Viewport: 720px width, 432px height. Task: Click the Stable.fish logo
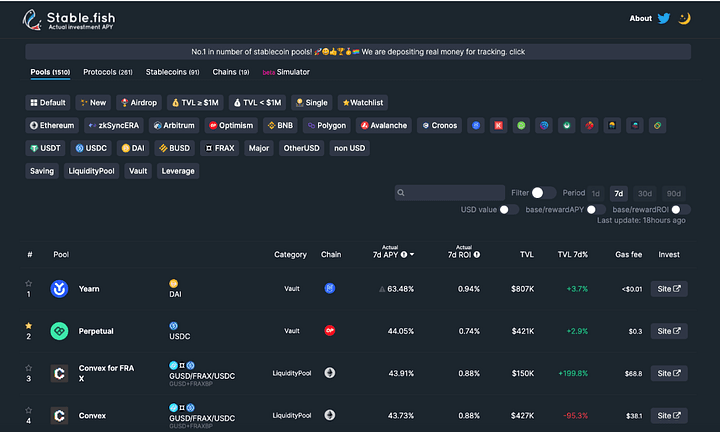[69, 20]
